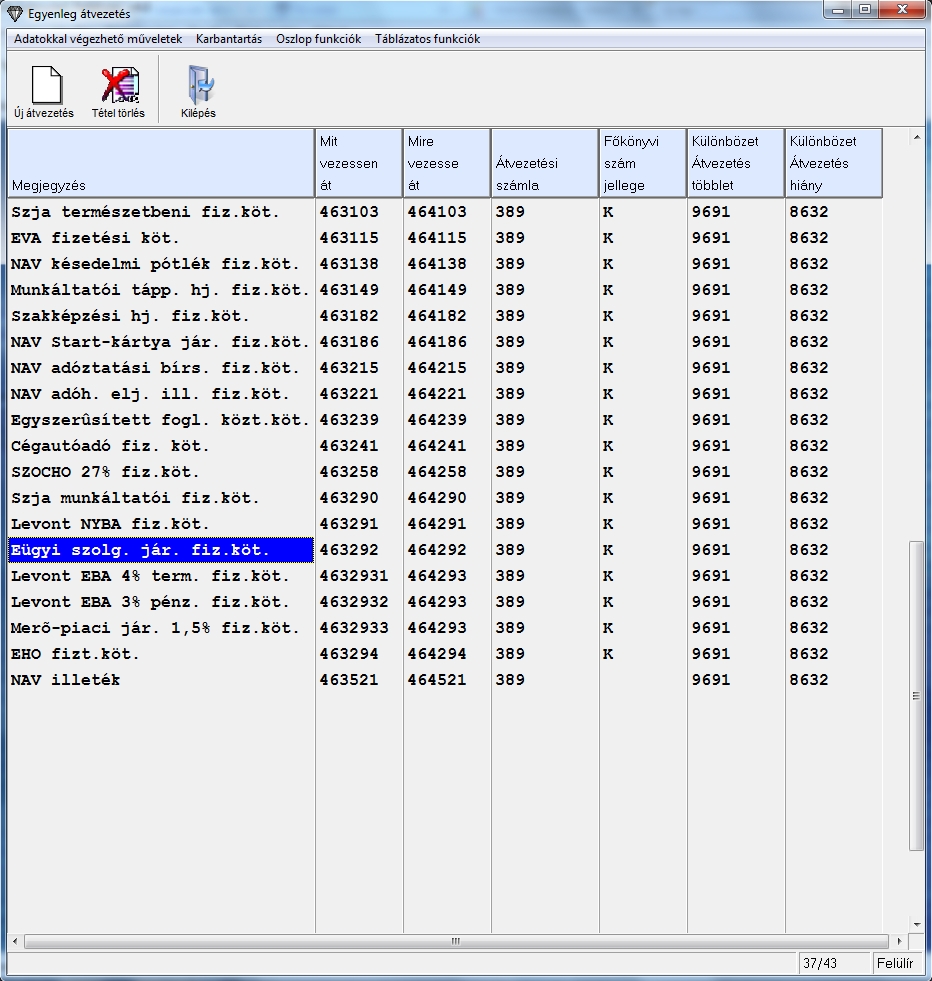Screen dimensions: 932x981
Task: Click the vertical scrollbar up arrow
Action: coord(916,137)
